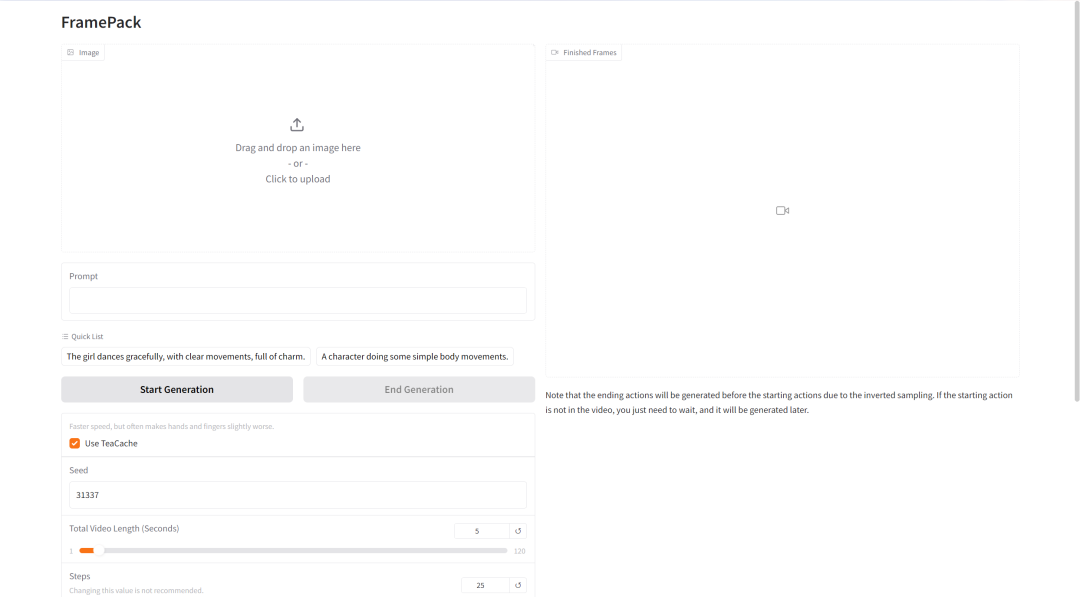Click the Quick List icon
Viewport: 1080px width, 597px height.
point(65,337)
